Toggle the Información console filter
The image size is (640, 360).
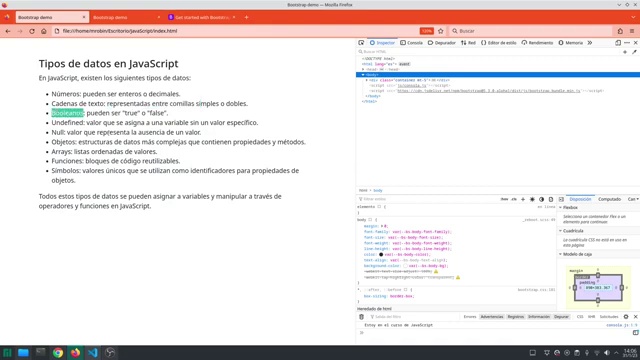539,317
